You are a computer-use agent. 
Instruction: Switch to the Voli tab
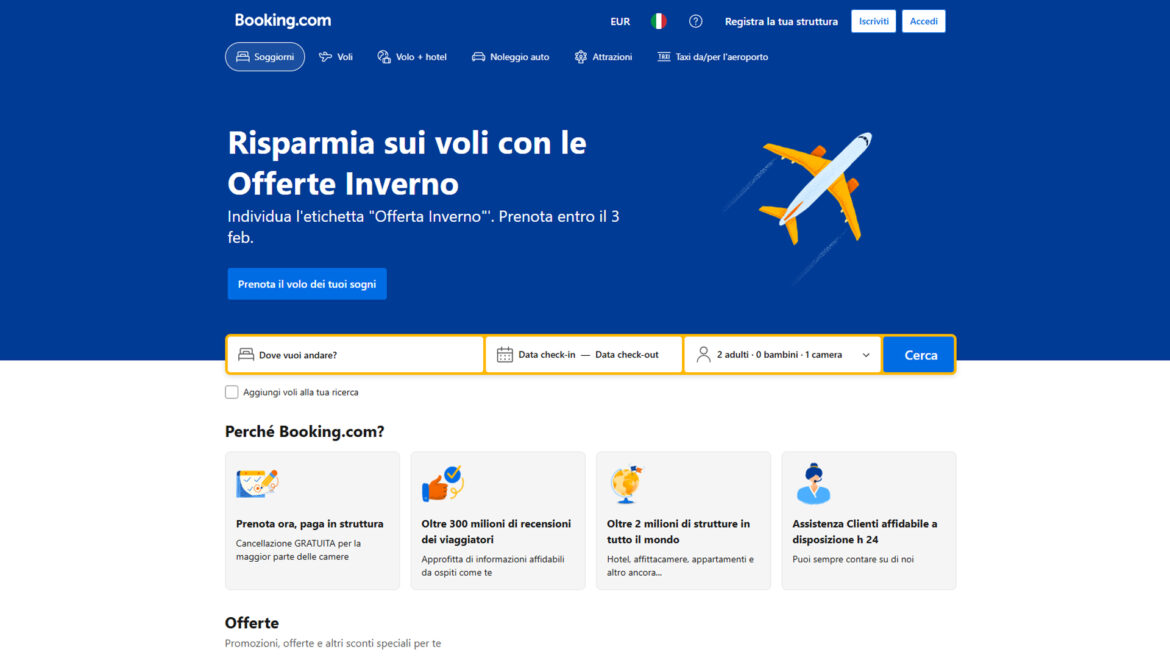[336, 57]
